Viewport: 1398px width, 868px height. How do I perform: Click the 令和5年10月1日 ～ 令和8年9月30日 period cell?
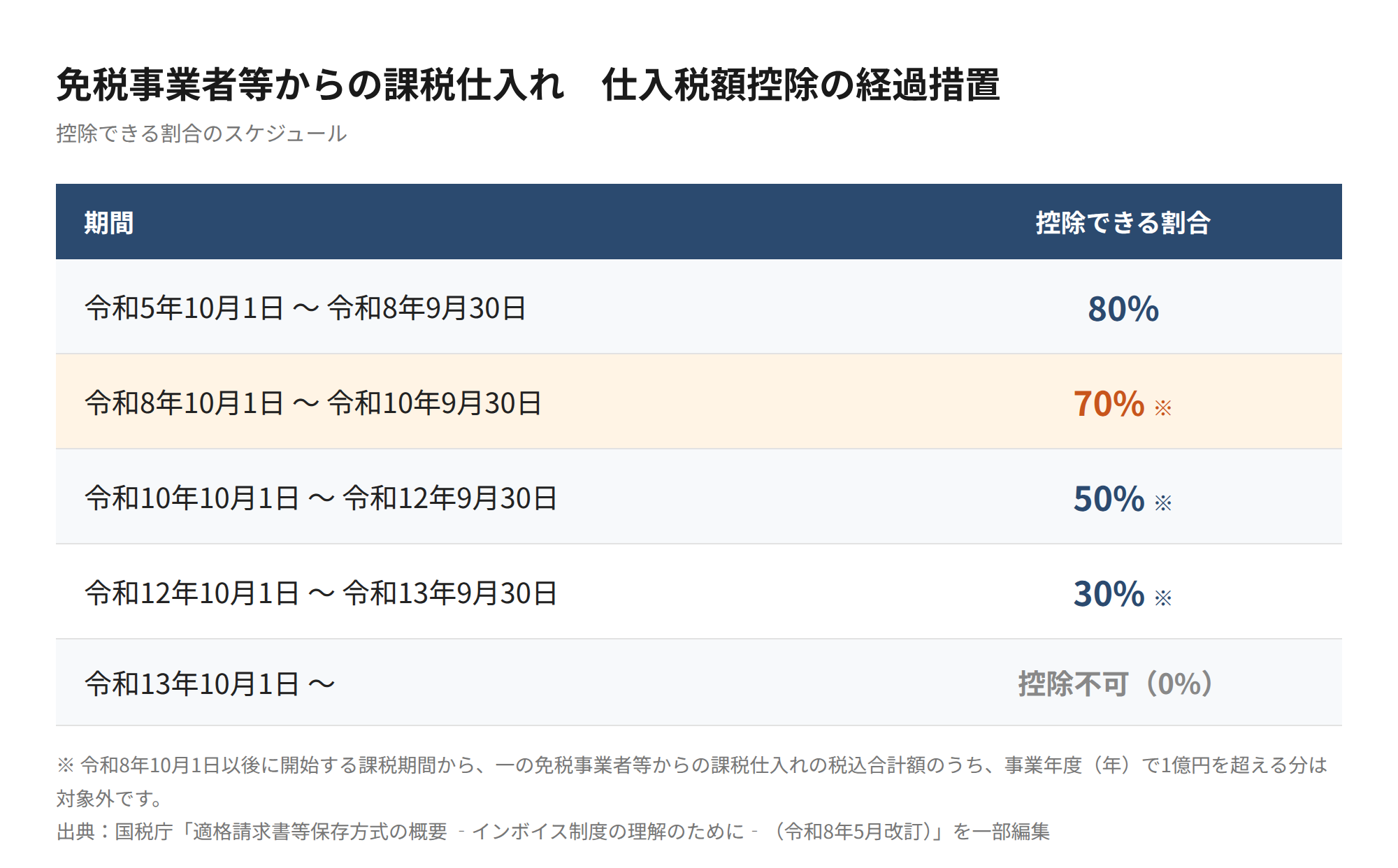tap(305, 308)
